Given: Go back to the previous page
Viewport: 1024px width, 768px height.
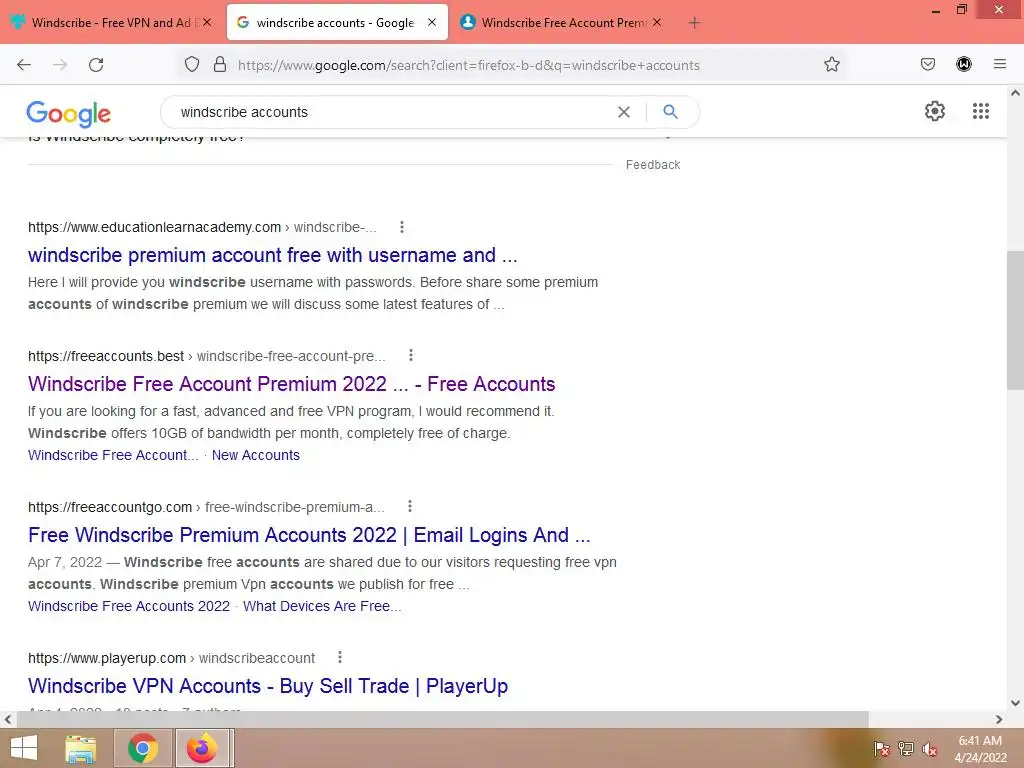Looking at the screenshot, I should point(24,65).
